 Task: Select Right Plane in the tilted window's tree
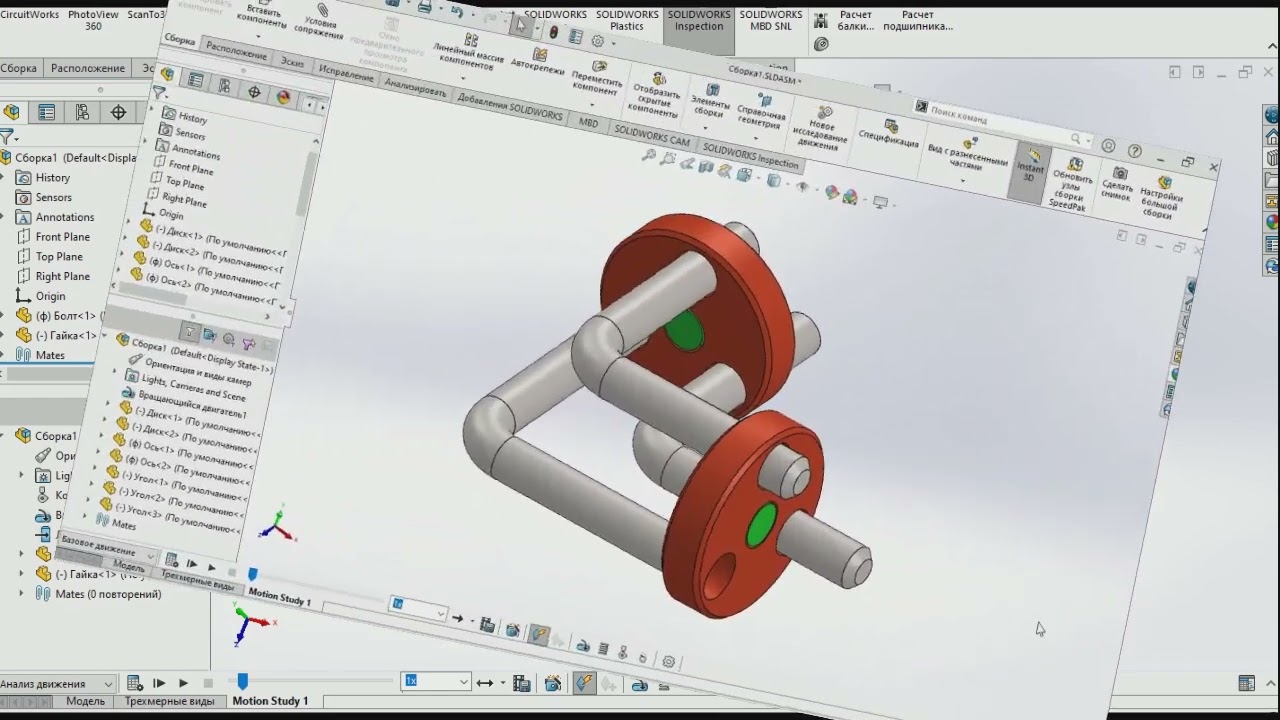(x=183, y=199)
